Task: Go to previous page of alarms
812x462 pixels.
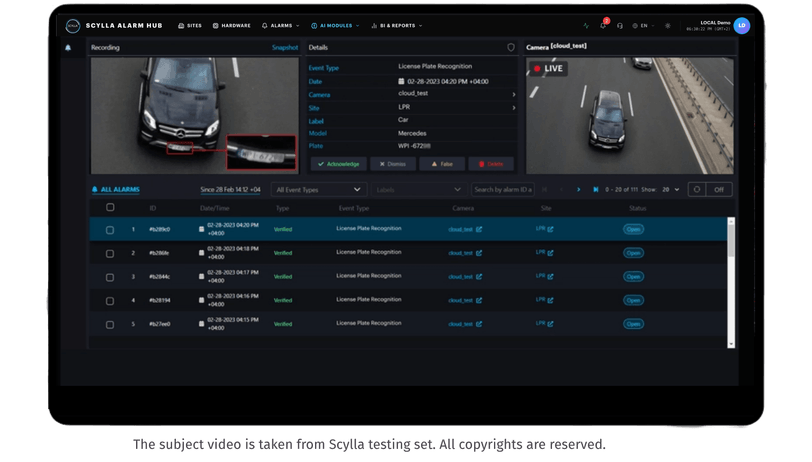Action: [x=561, y=190]
